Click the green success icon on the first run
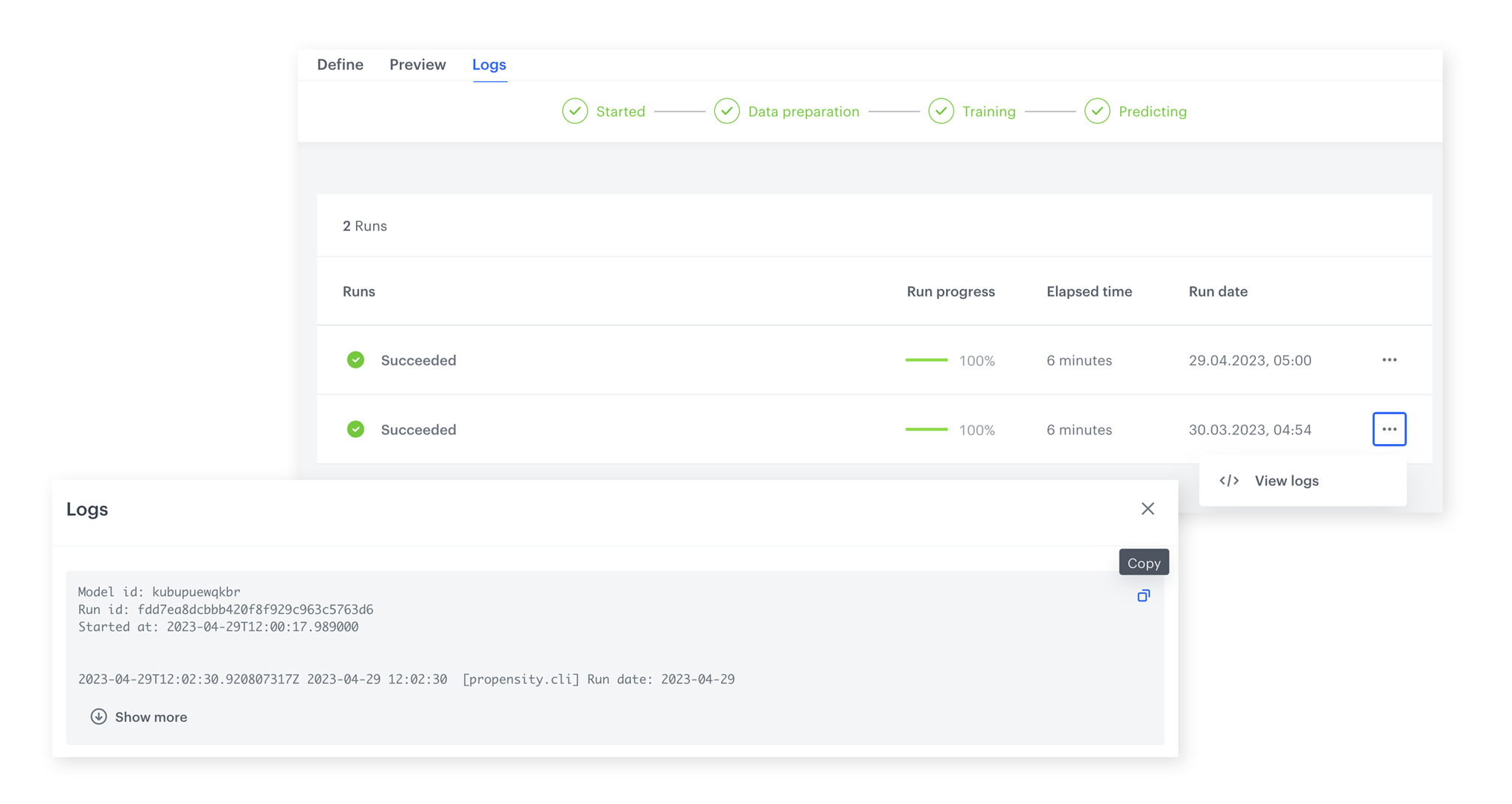This screenshot has width=1512, height=804. pos(356,360)
